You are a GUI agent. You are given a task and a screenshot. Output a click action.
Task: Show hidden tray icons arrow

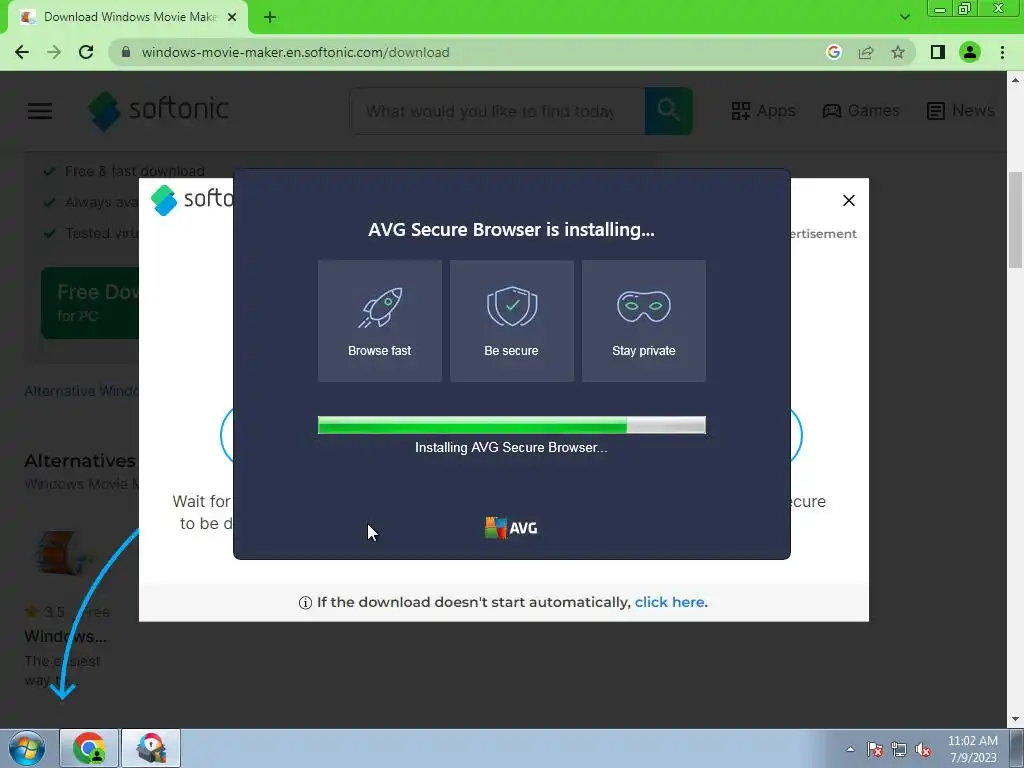[850, 749]
